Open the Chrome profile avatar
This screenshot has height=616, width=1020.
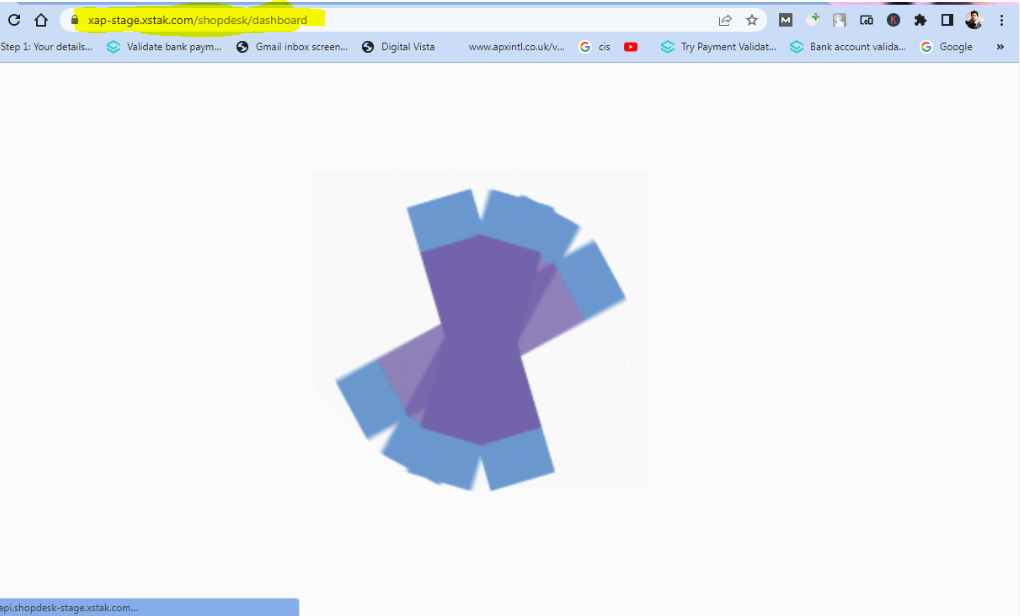[x=974, y=20]
